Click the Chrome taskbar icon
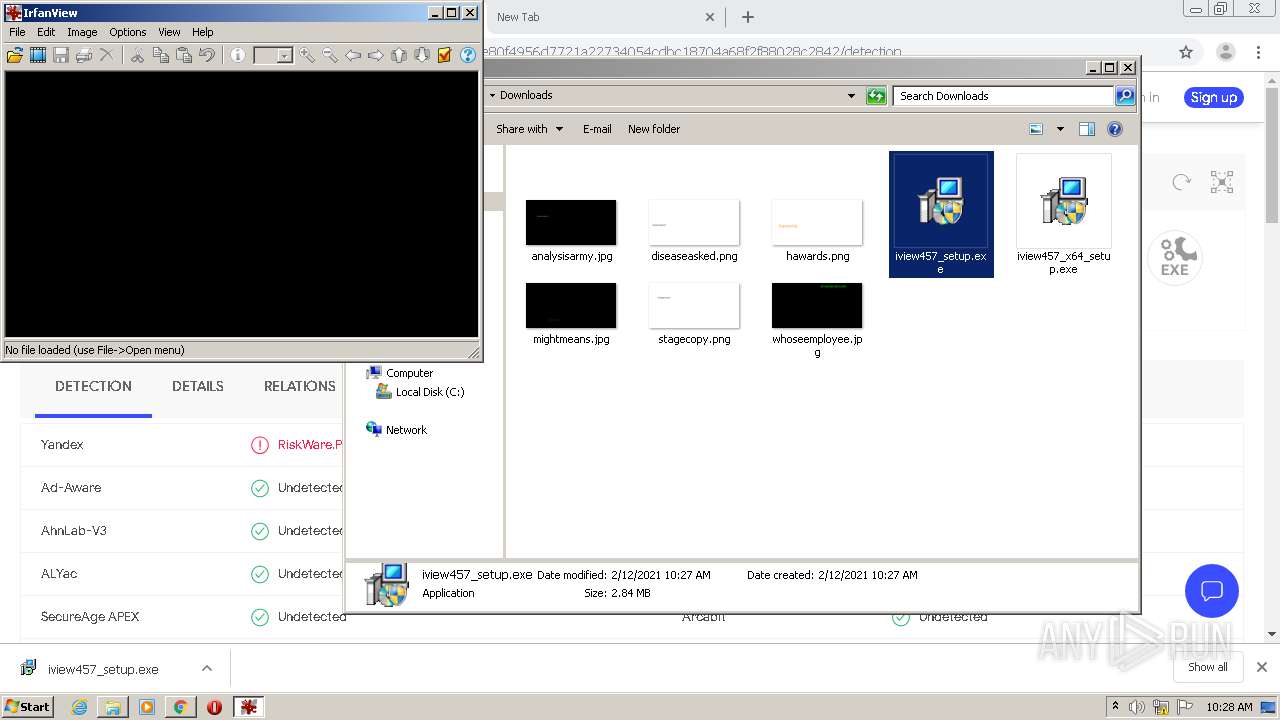Viewport: 1280px width, 720px height. 180,707
